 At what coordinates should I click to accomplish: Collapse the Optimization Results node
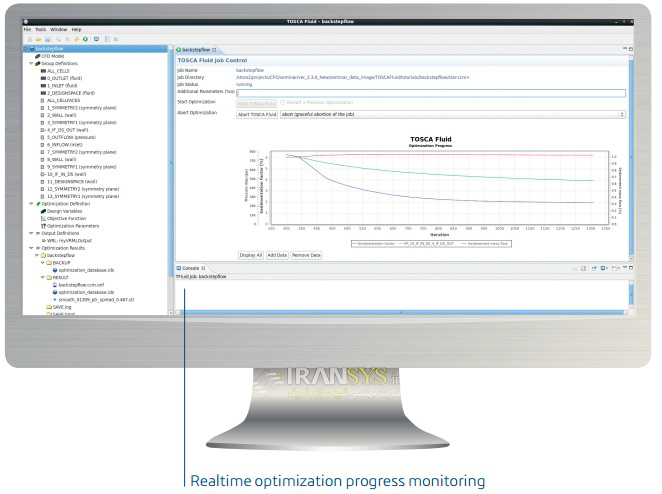pos(31,248)
